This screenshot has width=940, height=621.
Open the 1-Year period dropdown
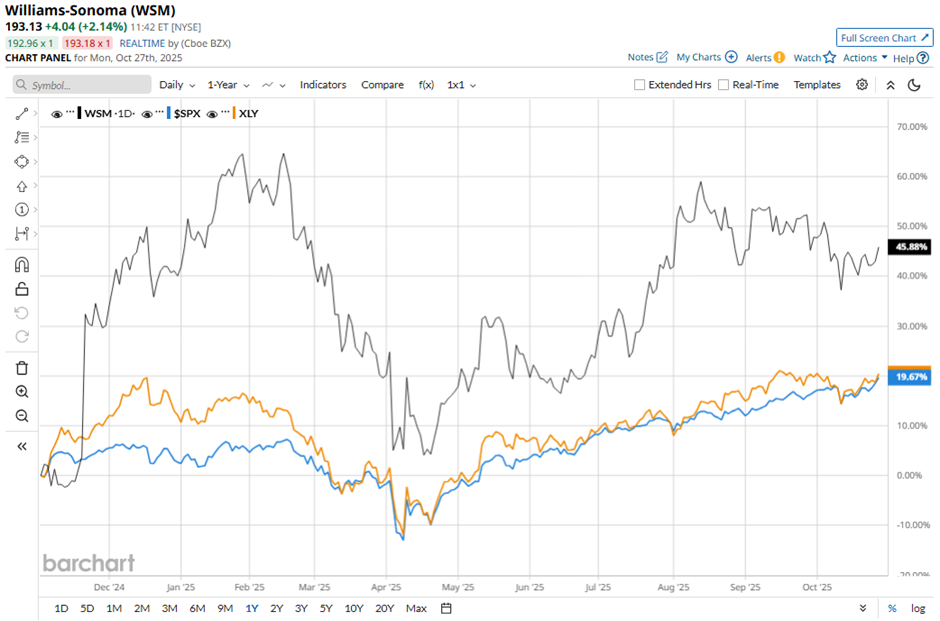(228, 85)
